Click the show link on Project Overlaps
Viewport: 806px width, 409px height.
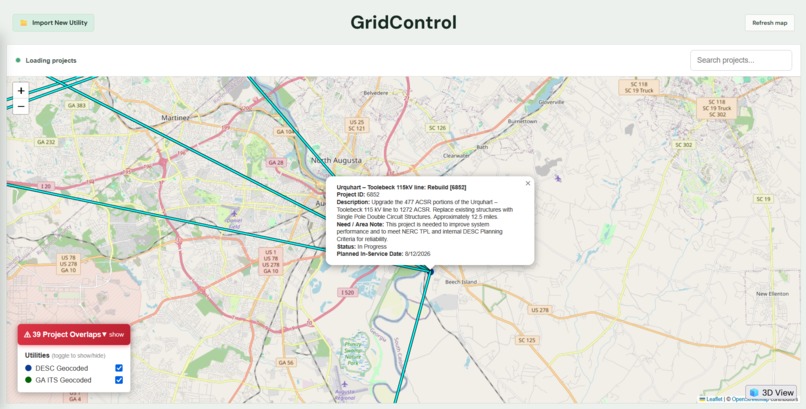(117, 334)
